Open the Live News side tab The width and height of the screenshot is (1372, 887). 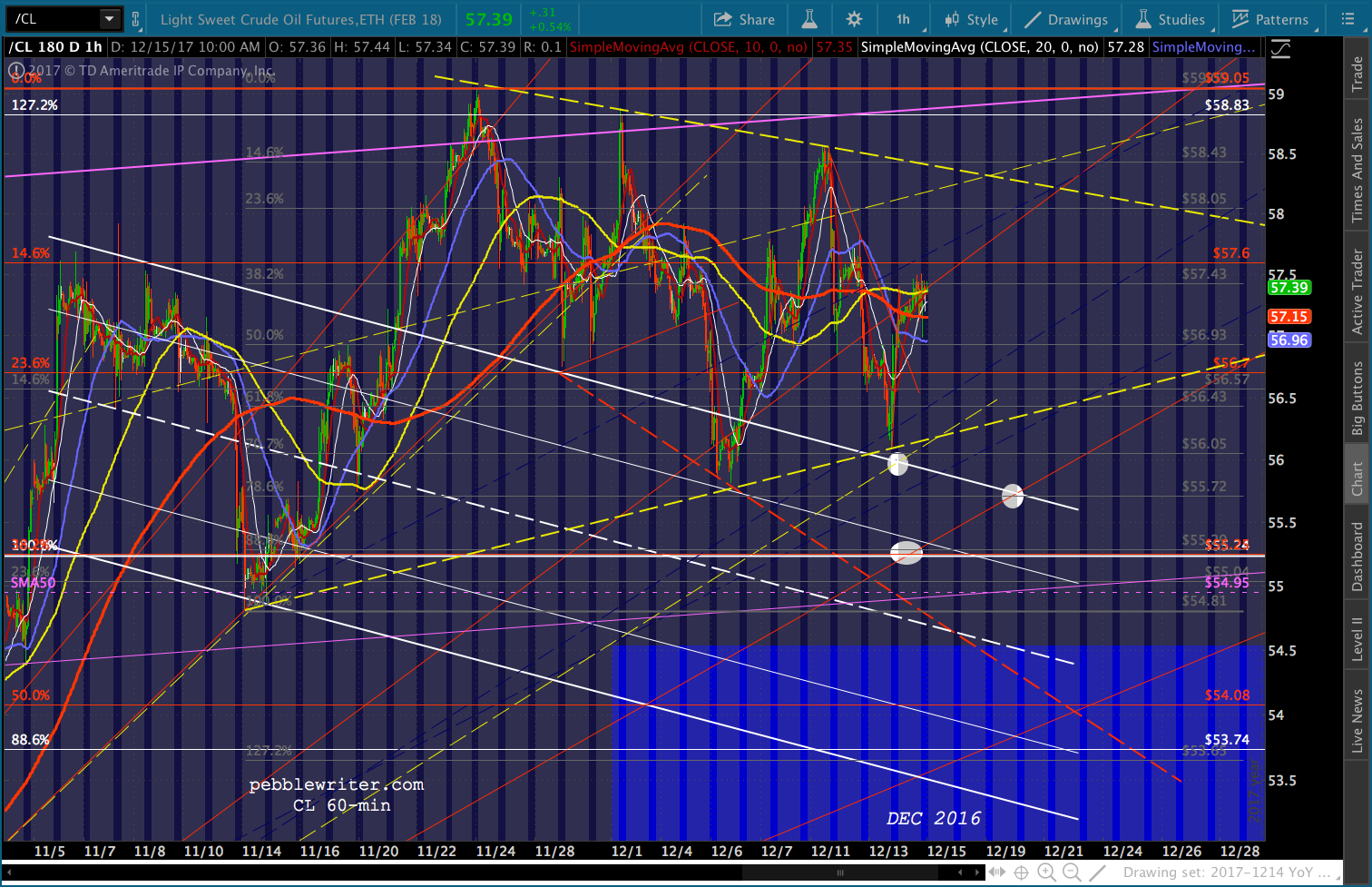point(1357,722)
